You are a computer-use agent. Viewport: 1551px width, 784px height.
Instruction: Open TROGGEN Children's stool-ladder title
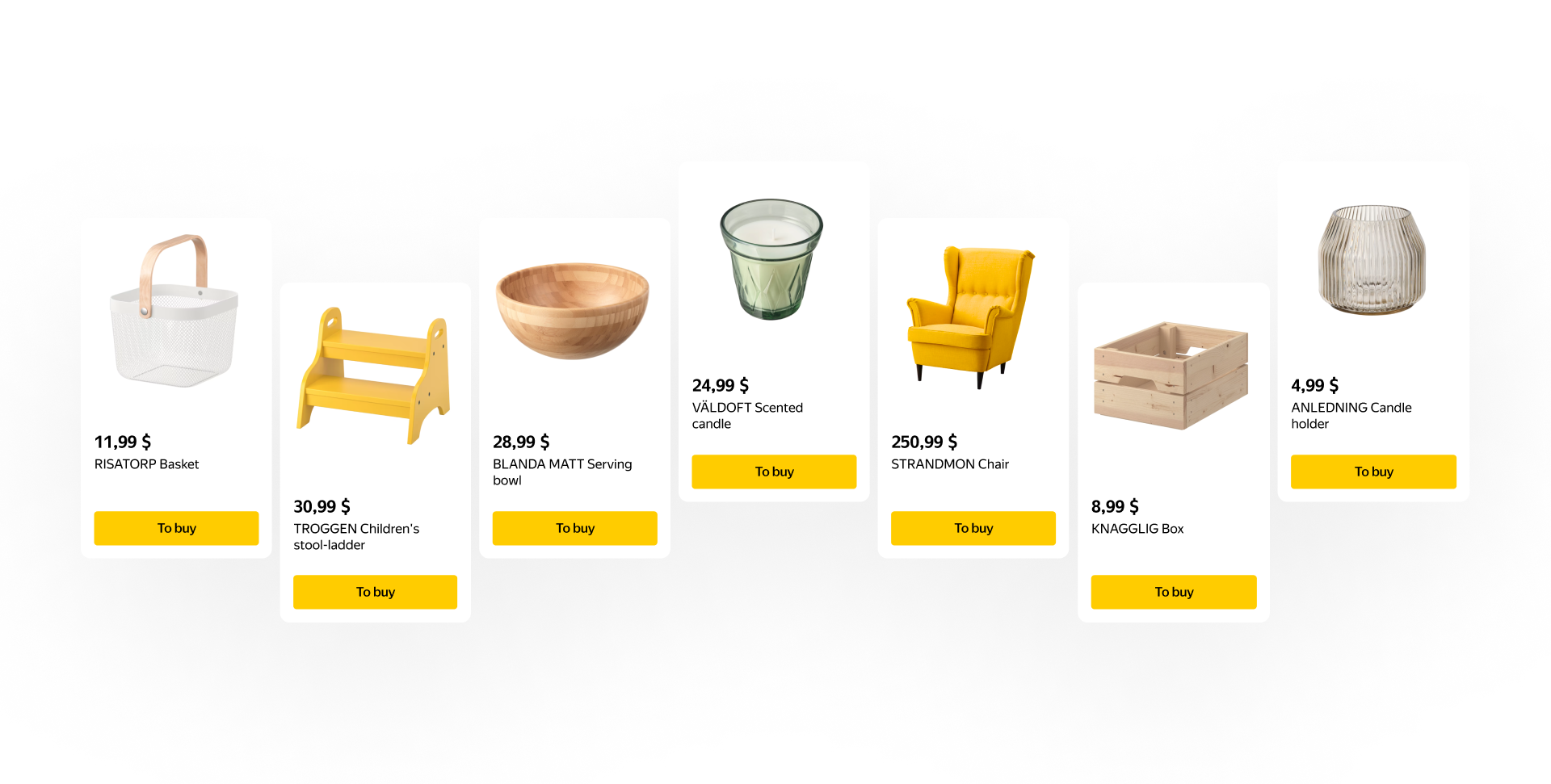pos(356,537)
